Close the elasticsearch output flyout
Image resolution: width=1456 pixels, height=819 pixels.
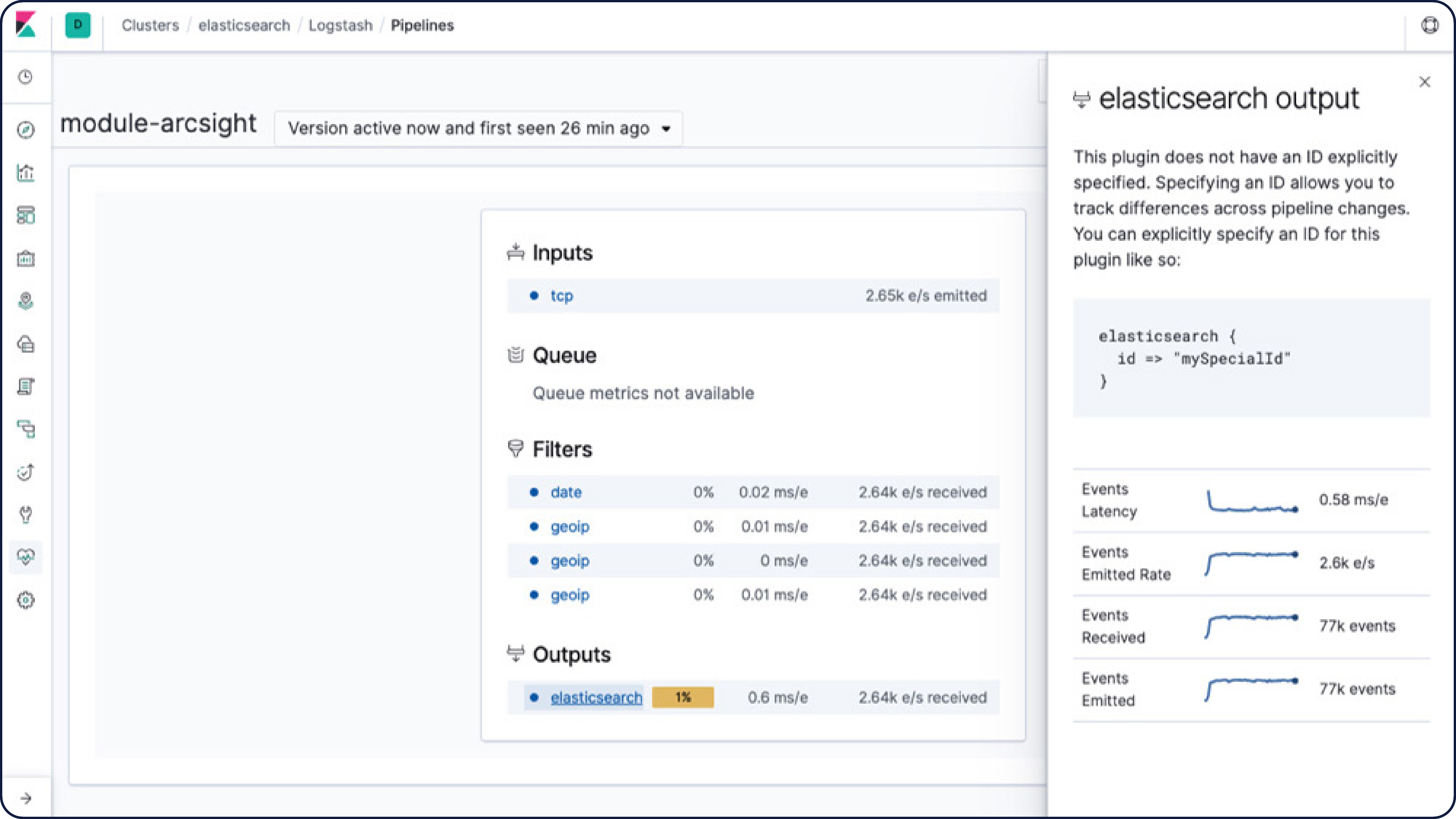tap(1425, 82)
